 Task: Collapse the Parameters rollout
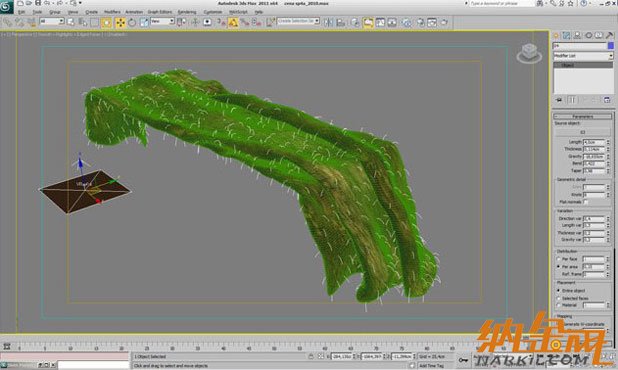pos(583,117)
